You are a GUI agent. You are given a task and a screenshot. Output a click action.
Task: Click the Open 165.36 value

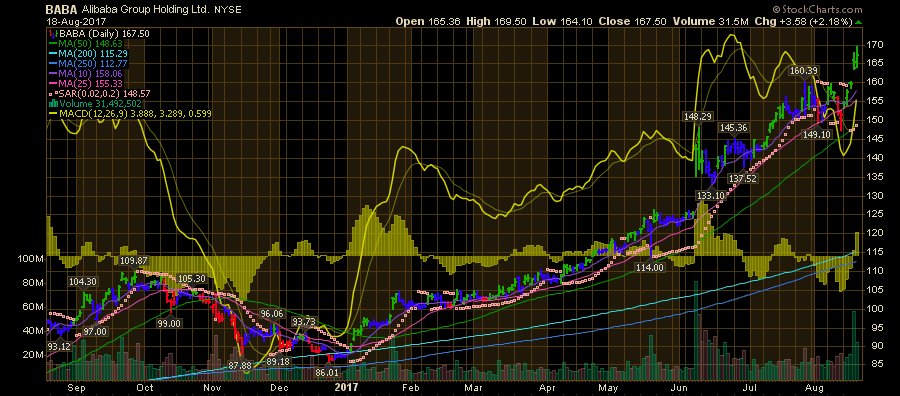(x=428, y=21)
